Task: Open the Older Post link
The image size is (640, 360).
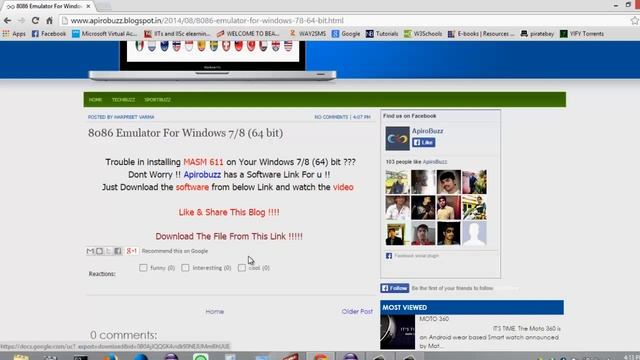Action: click(x=357, y=311)
